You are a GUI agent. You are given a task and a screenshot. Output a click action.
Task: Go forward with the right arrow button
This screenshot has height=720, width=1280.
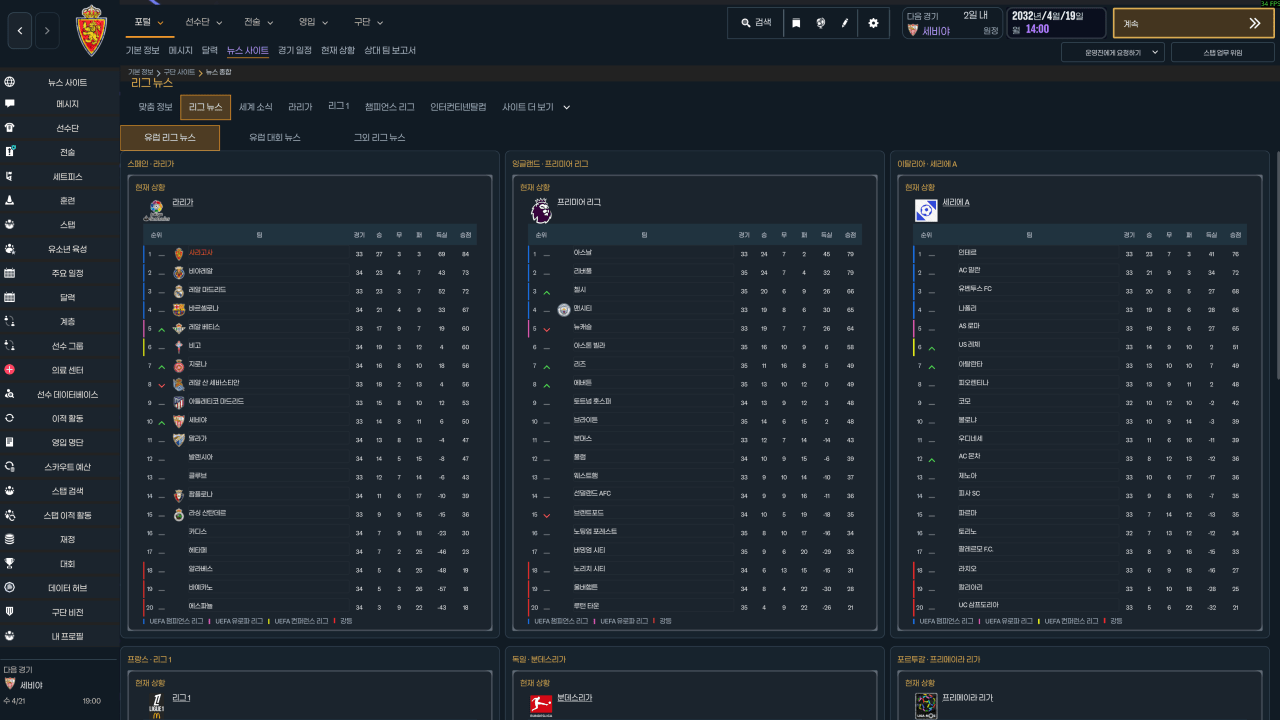point(47,31)
